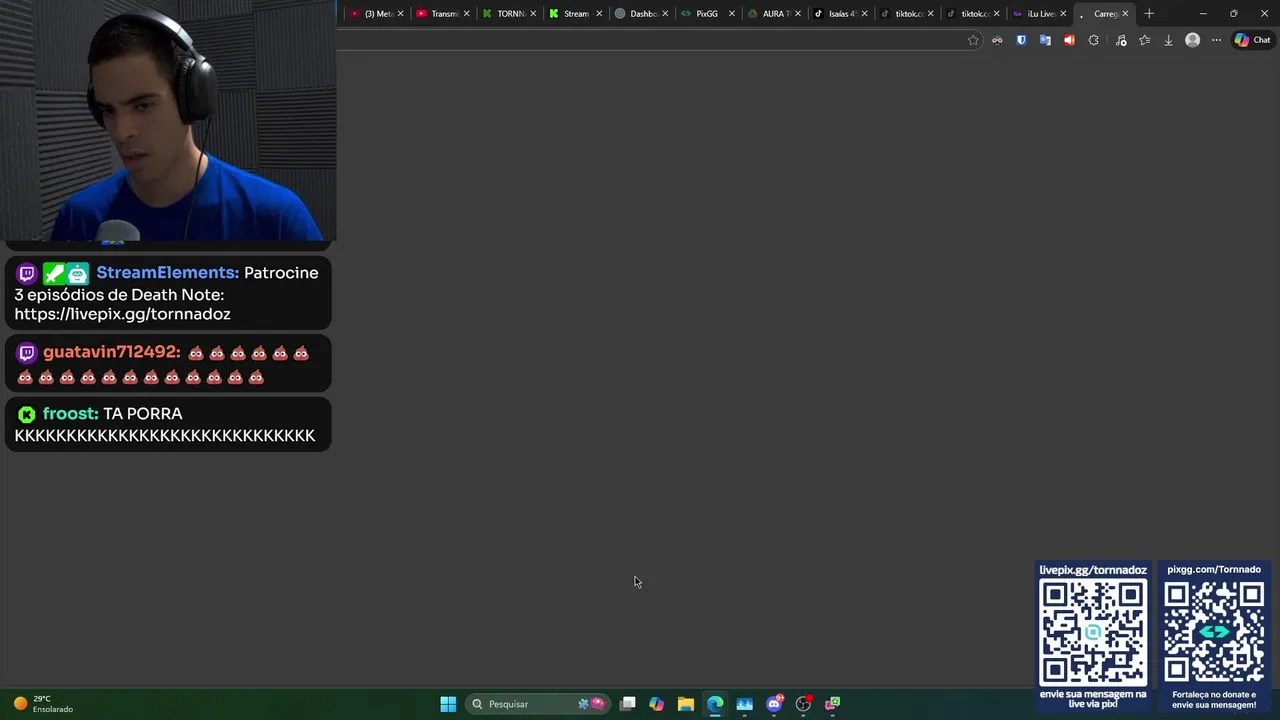Click the froost username in chat
This screenshot has height=720, width=1280.
point(70,413)
